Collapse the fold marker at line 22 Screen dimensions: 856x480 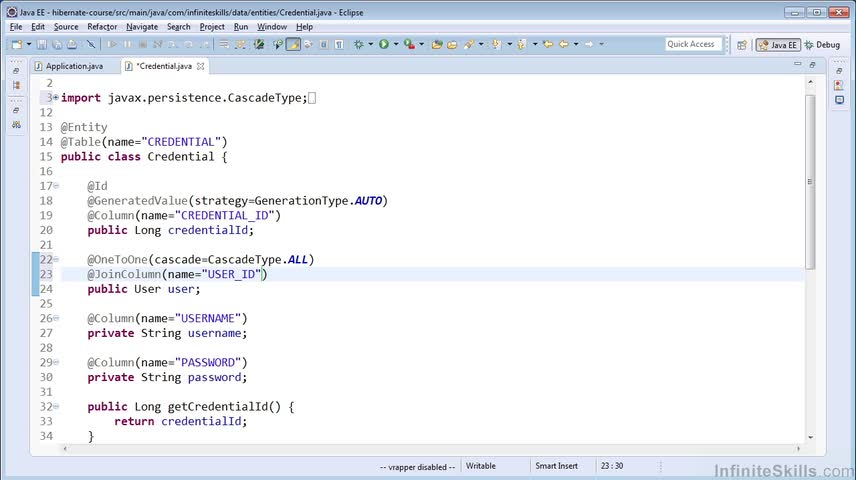[x=56, y=259]
